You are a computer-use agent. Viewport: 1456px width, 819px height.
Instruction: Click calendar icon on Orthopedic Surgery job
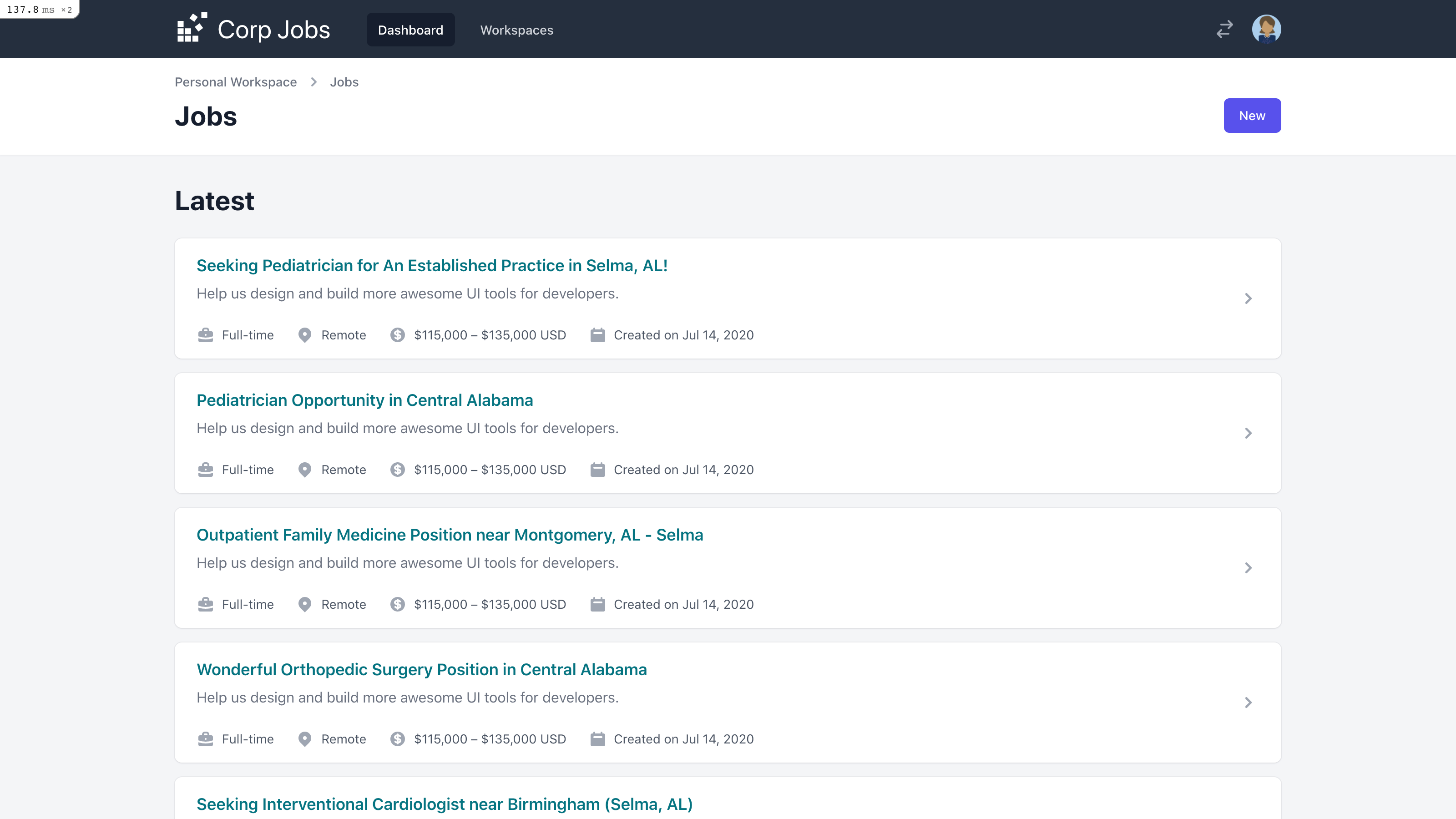click(597, 739)
